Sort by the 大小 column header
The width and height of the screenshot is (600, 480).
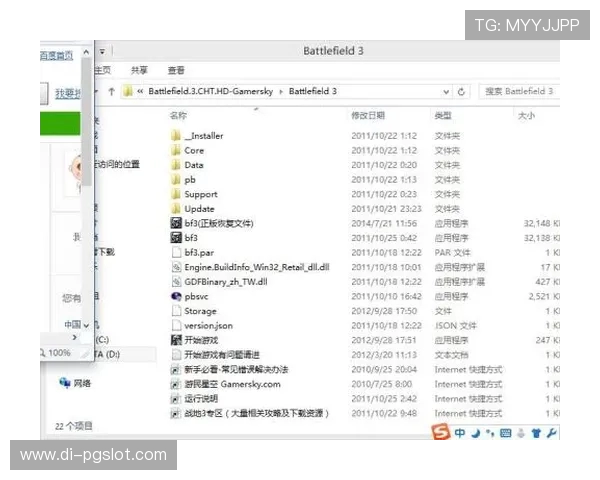[526, 115]
